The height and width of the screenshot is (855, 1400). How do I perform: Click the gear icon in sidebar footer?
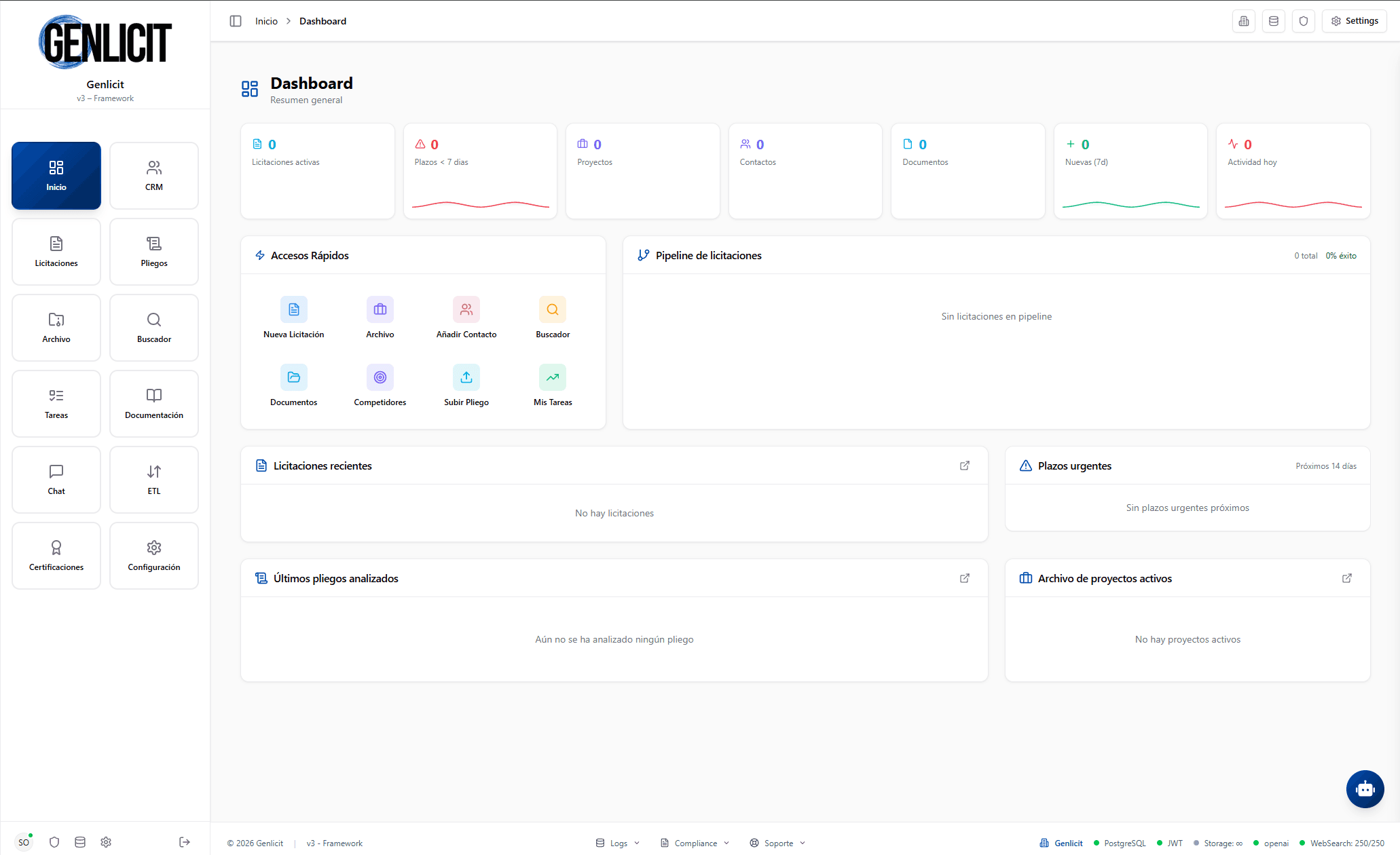coord(106,842)
